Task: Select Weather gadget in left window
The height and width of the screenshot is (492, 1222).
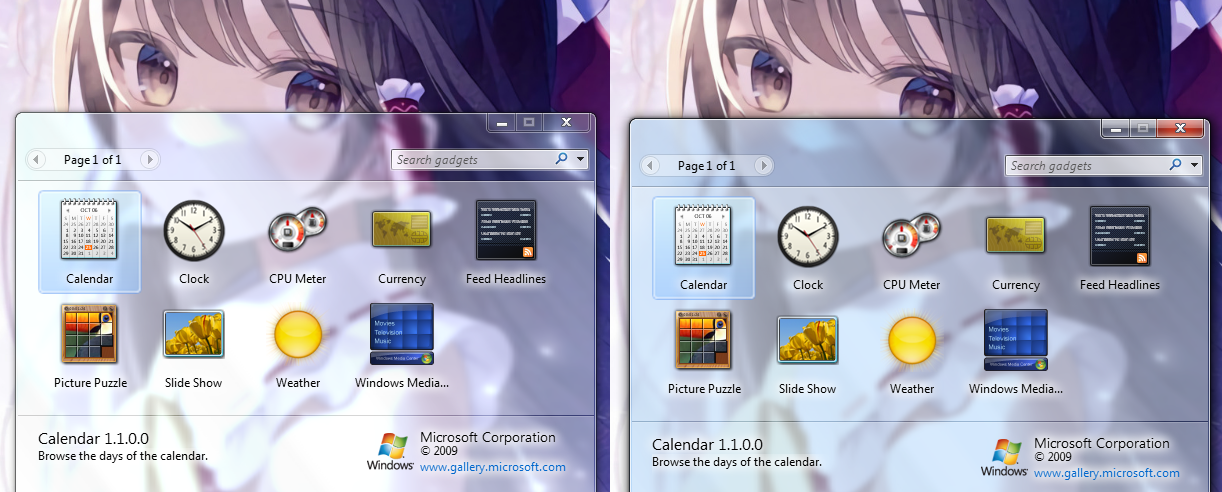Action: (298, 346)
